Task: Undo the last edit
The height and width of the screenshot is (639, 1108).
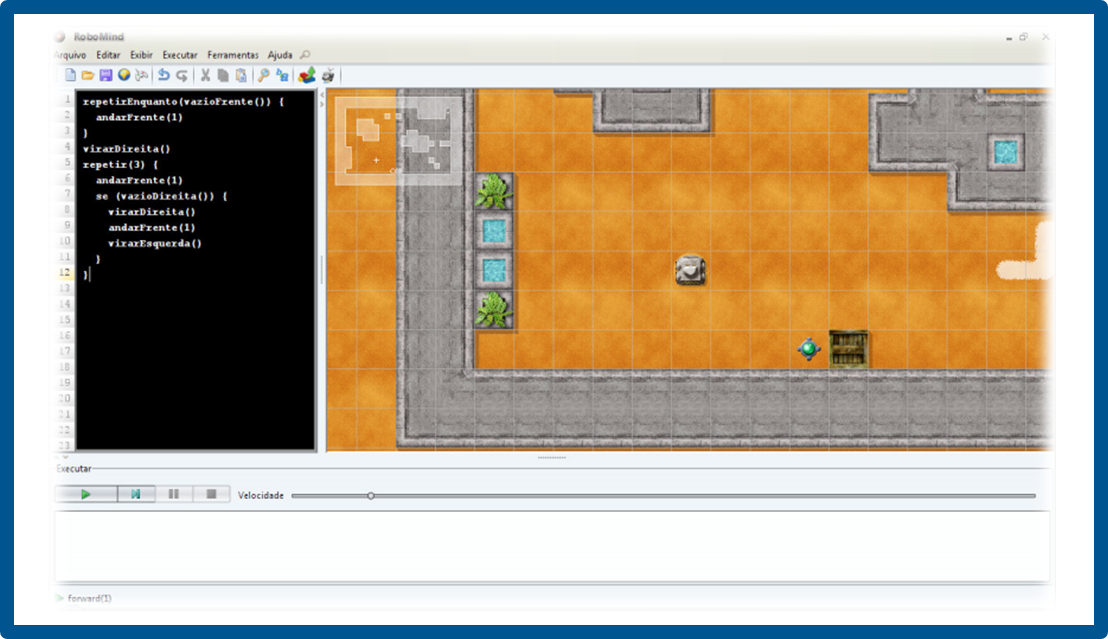Action: [164, 75]
